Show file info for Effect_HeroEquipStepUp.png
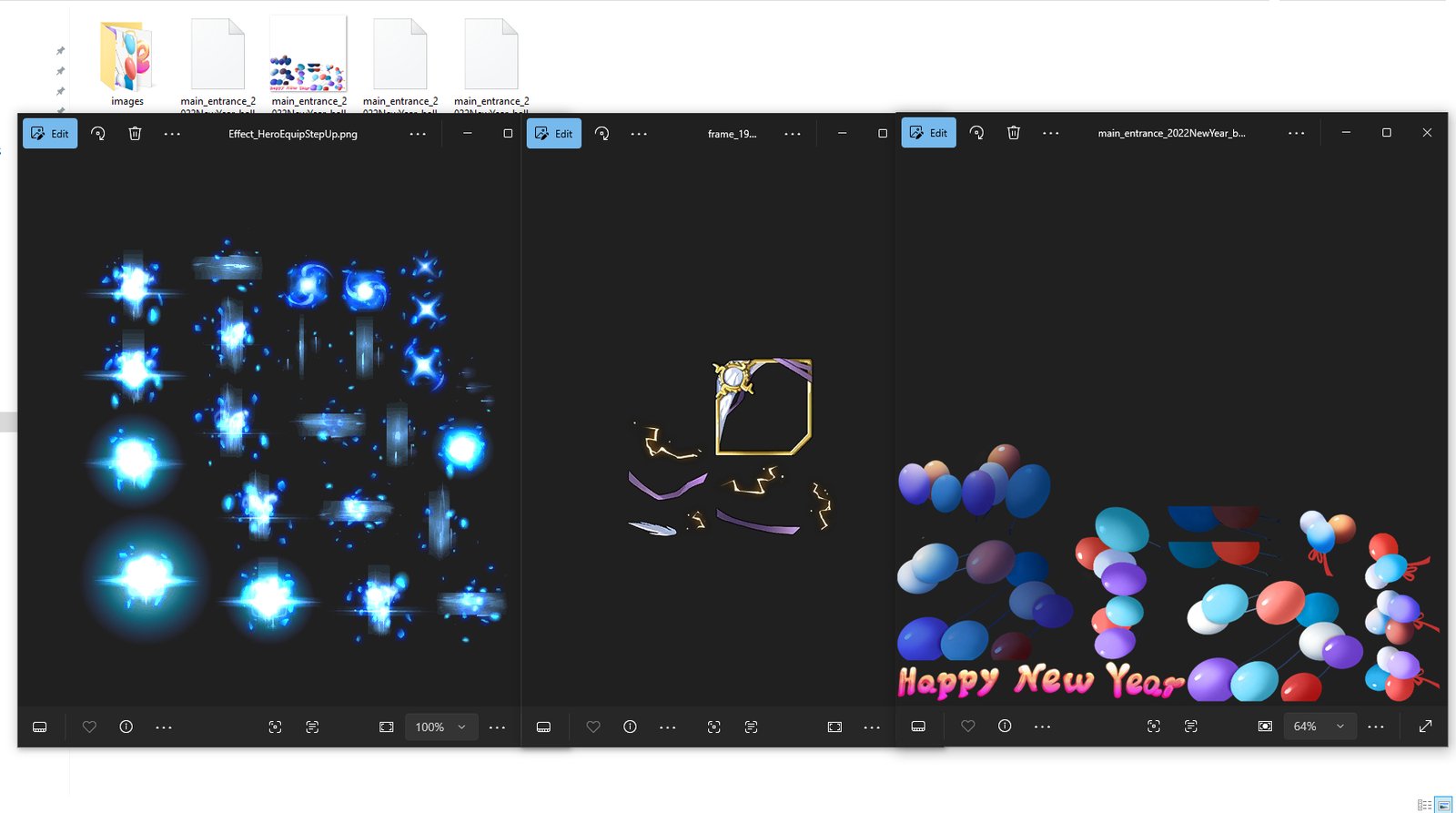Screen dimensions: 1456x813 126,727
